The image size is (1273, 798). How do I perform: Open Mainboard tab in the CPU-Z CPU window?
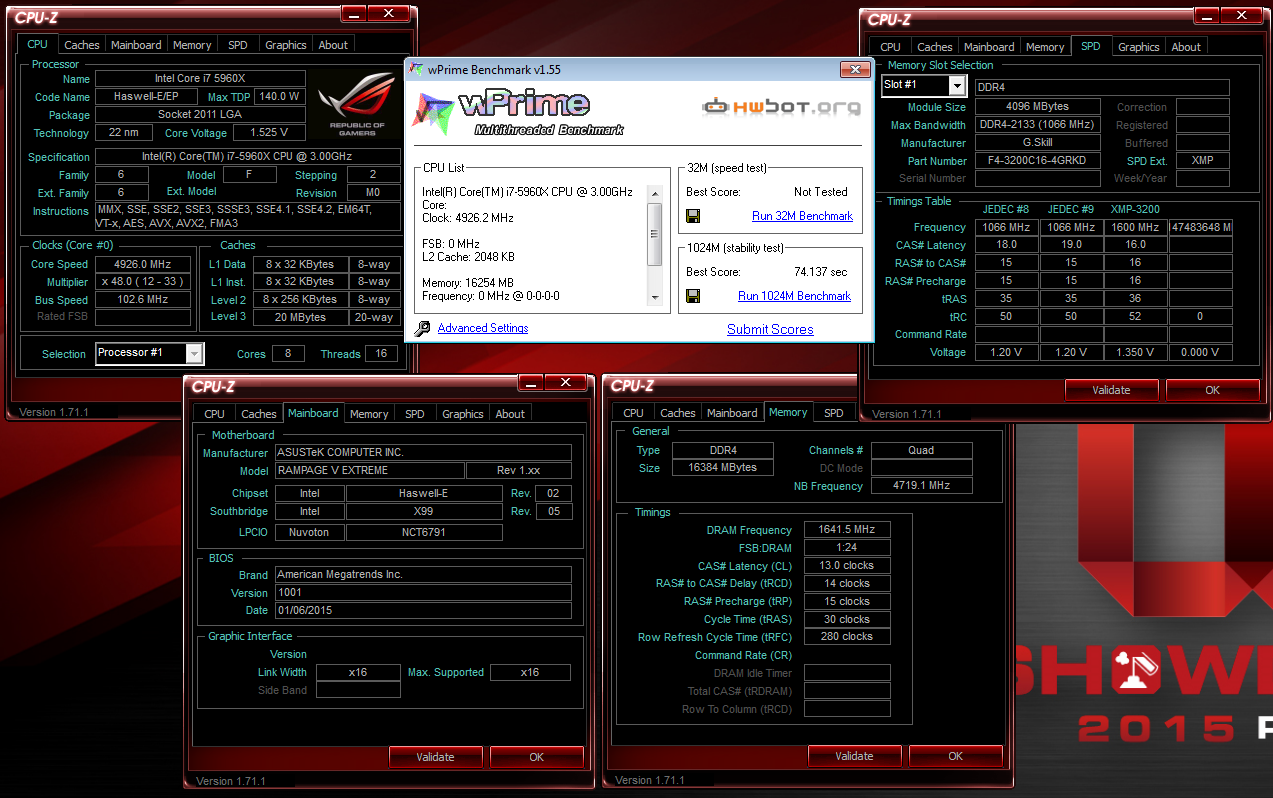click(x=136, y=45)
